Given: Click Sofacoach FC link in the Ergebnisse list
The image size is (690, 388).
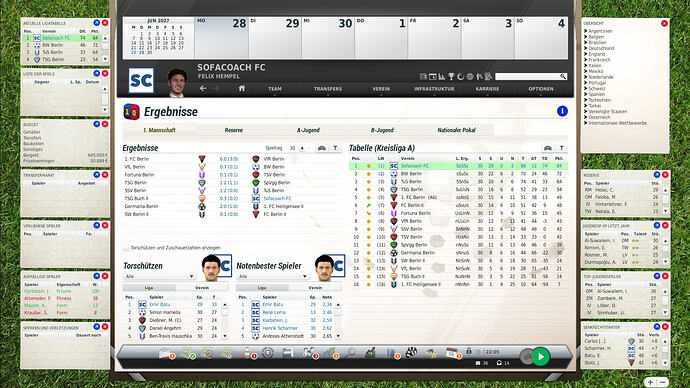Looking at the screenshot, I should click(x=277, y=198).
